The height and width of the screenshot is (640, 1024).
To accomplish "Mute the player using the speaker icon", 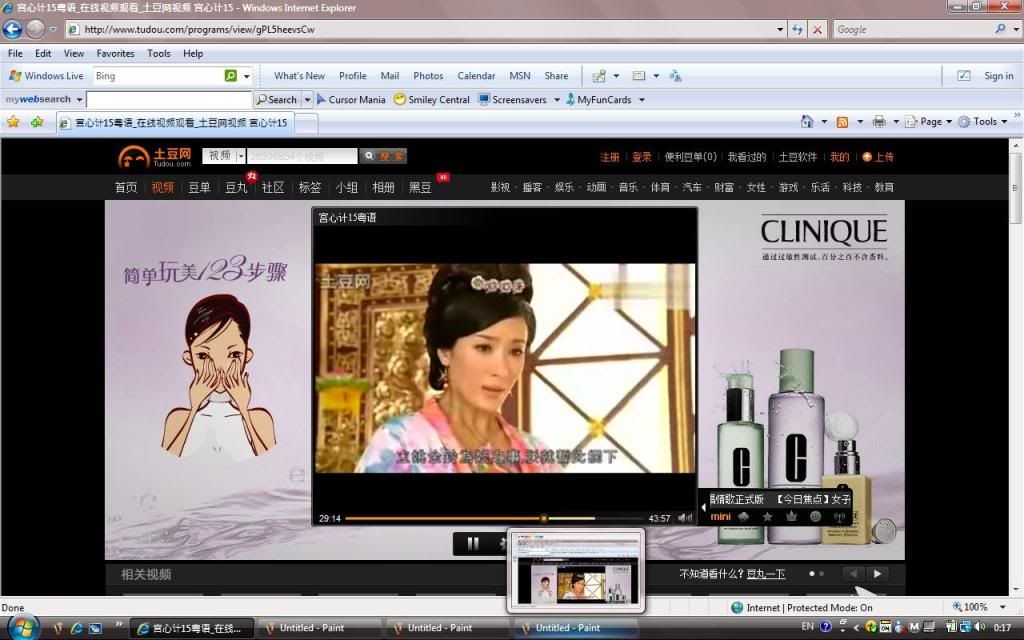I will click(x=685, y=517).
